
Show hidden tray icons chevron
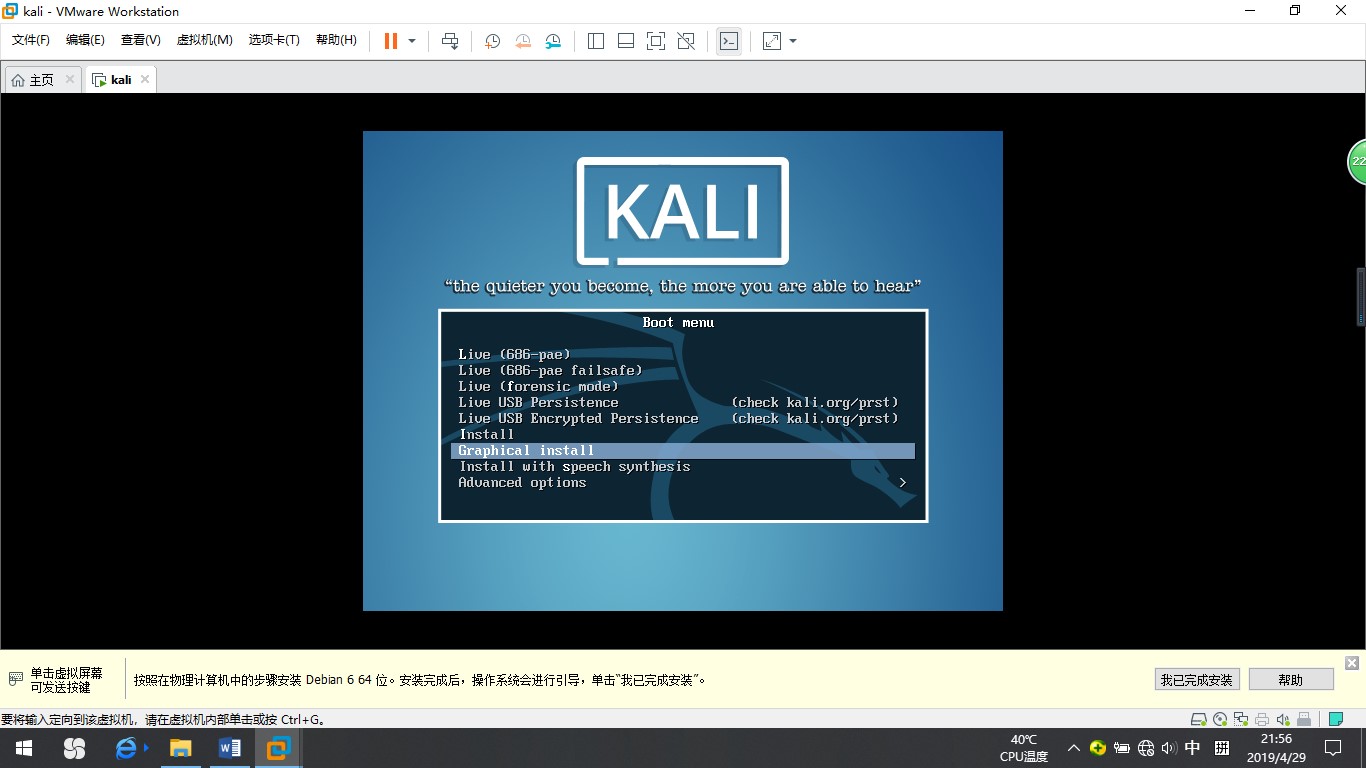click(1074, 748)
